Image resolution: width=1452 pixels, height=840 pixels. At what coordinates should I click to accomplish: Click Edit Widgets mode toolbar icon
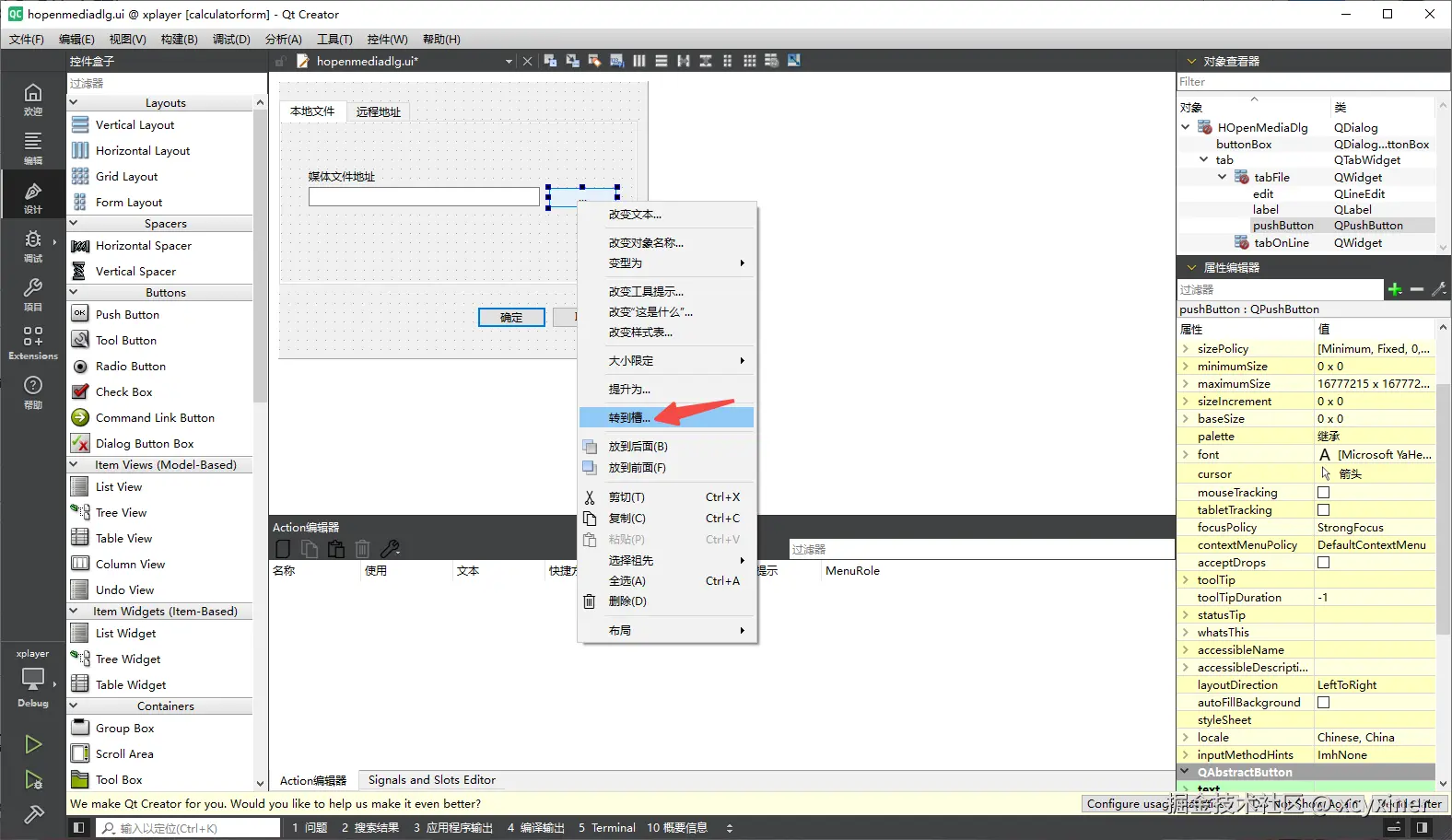point(550,61)
